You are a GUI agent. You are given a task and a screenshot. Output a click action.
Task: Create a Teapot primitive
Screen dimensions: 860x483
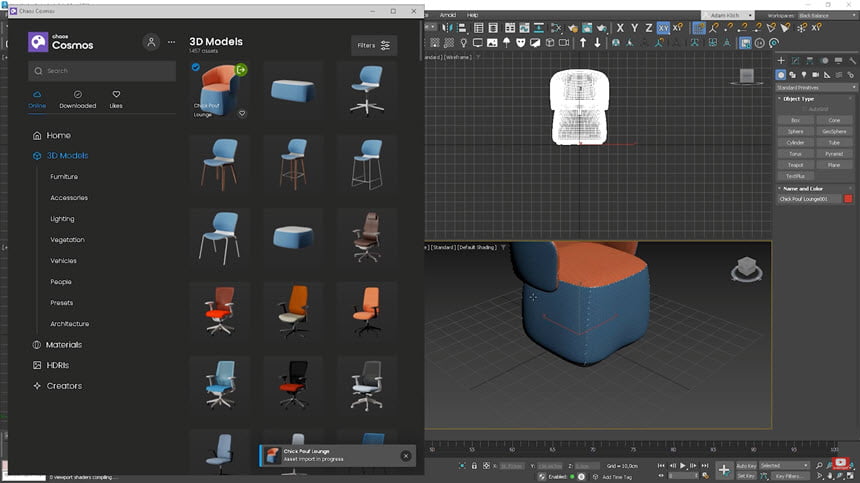point(795,165)
